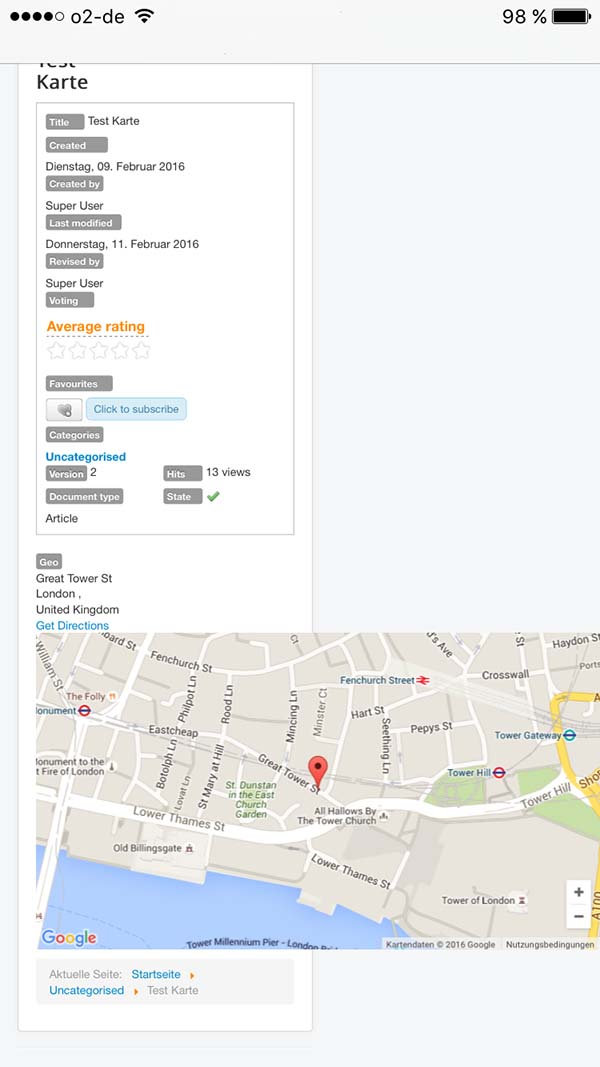
Task: Click the Hits field label
Action: tap(183, 474)
